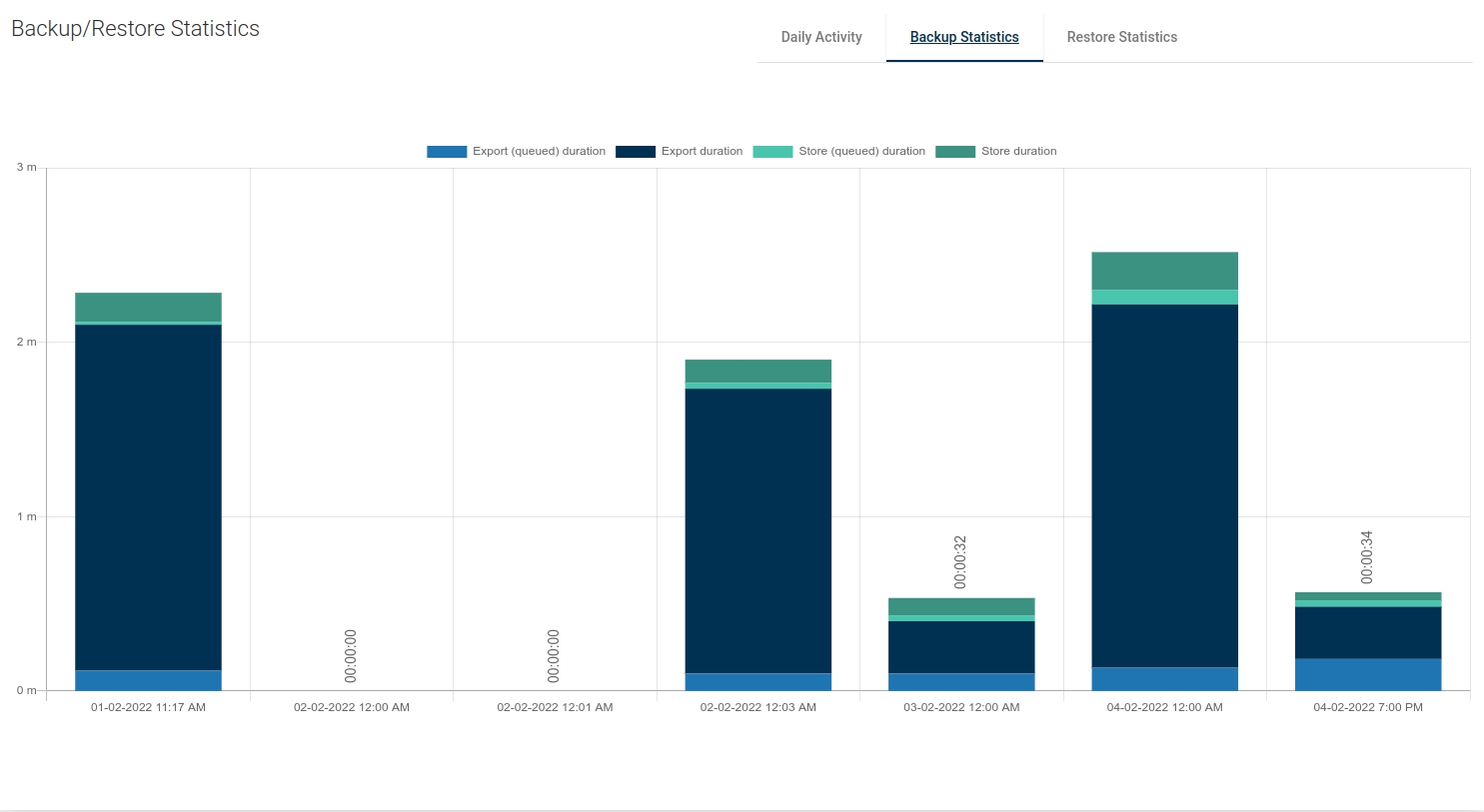Click Store (queued) duration legend swatch
1484x812 pixels.
click(772, 152)
